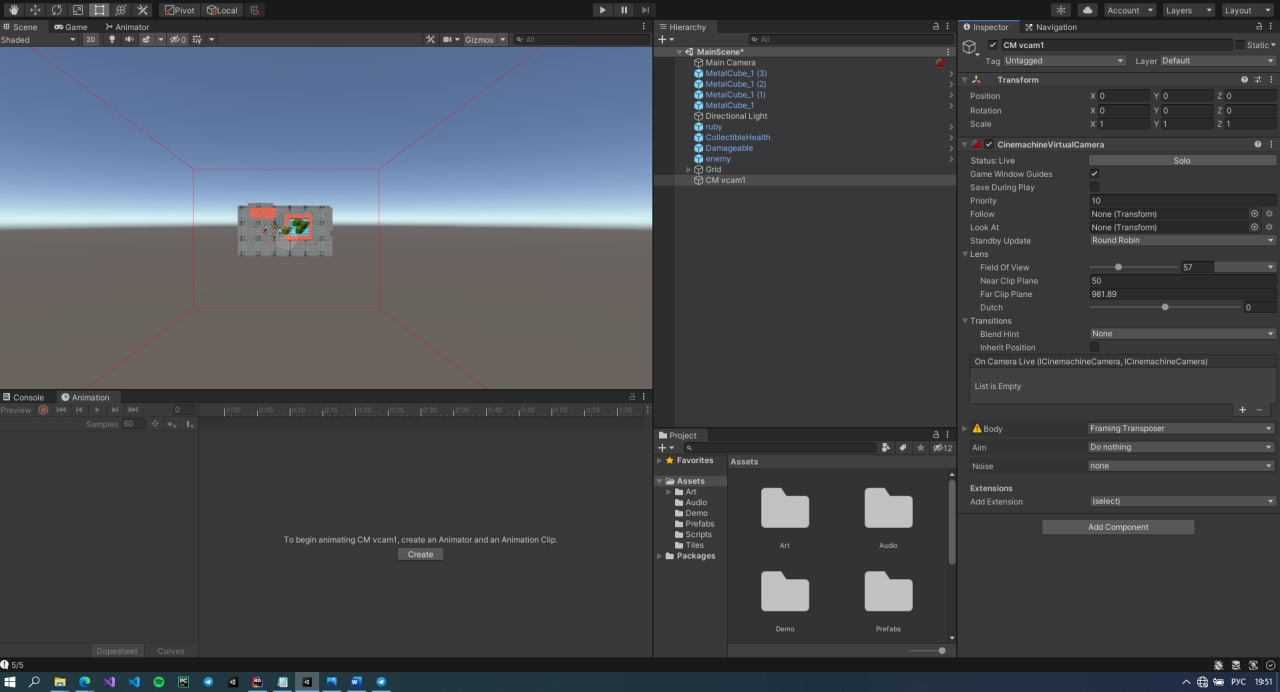Expand the Grid object in Hierarchy
Image resolution: width=1280 pixels, height=692 pixels.
pos(688,170)
